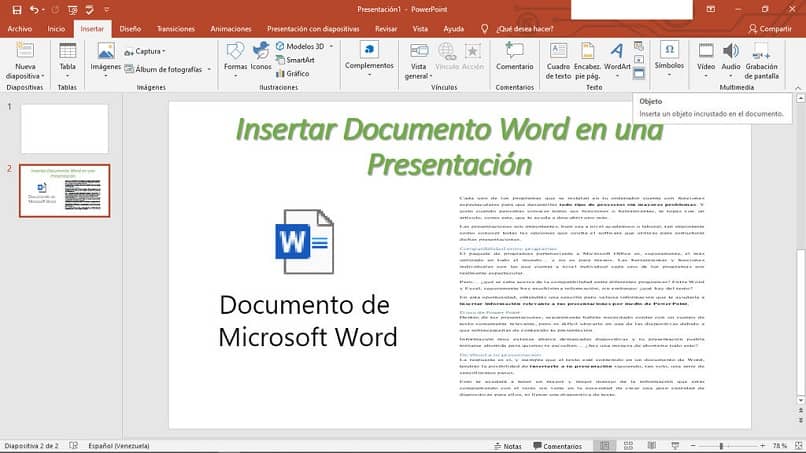
Task: Save the presentation with the Save icon
Action: [17, 9]
